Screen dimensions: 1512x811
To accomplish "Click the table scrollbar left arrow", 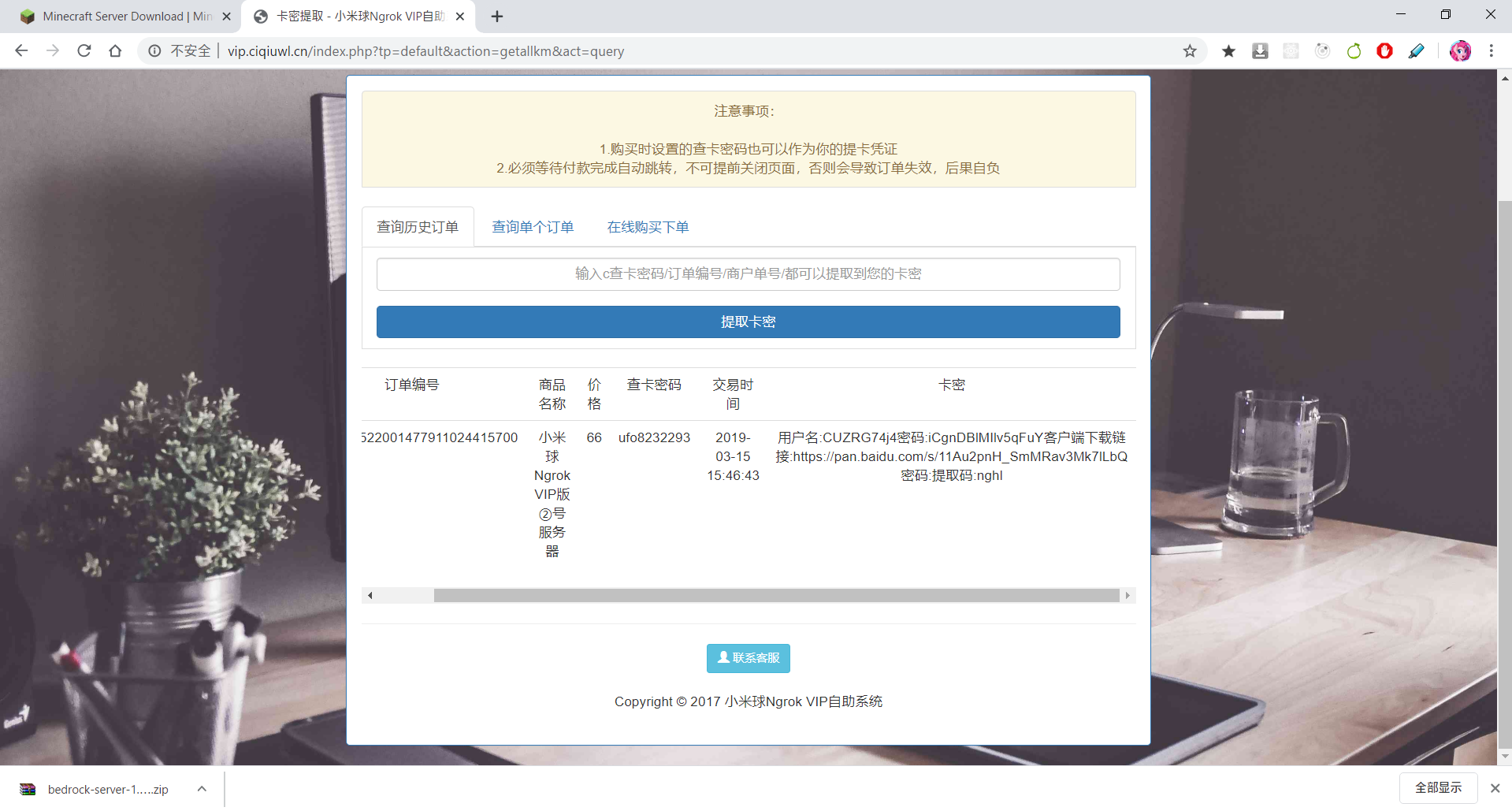I will point(370,596).
